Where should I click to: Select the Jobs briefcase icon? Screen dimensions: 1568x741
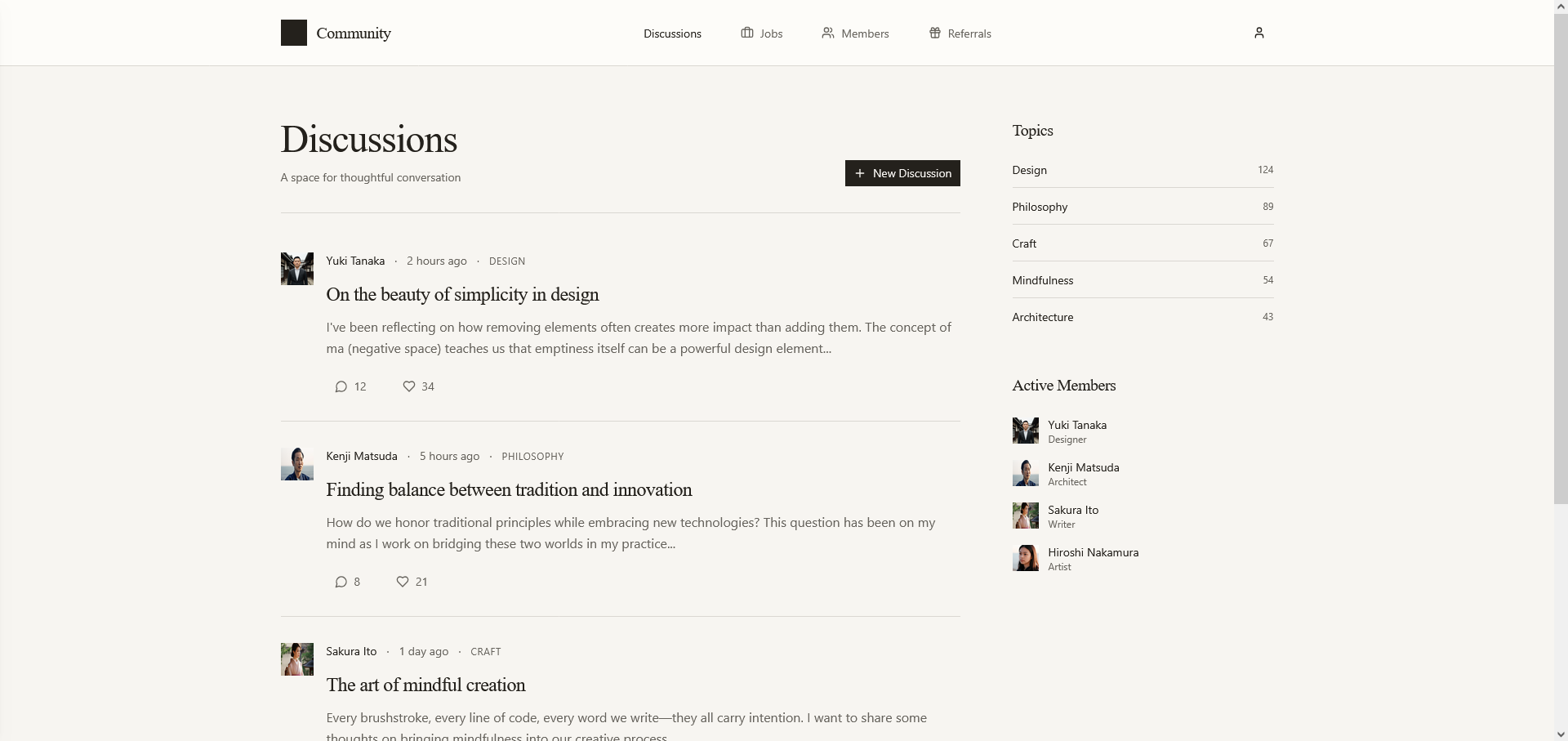tap(746, 33)
